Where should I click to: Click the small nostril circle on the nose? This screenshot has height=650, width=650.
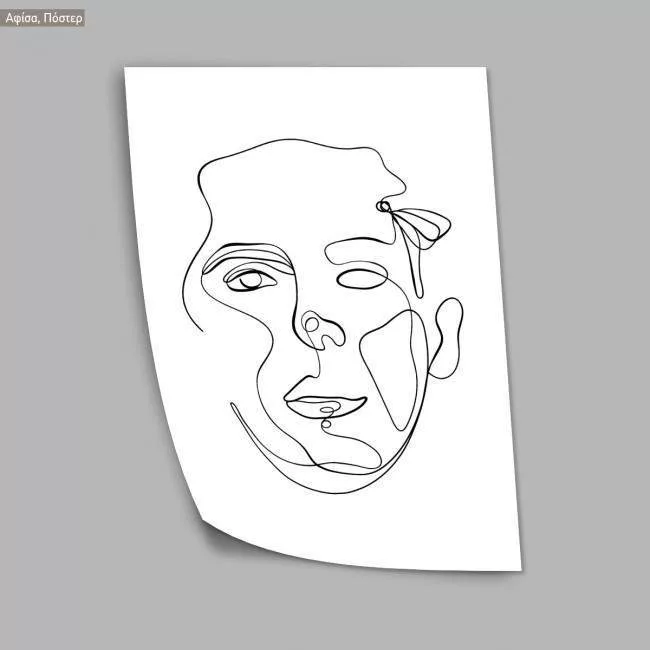pyautogui.click(x=313, y=323)
